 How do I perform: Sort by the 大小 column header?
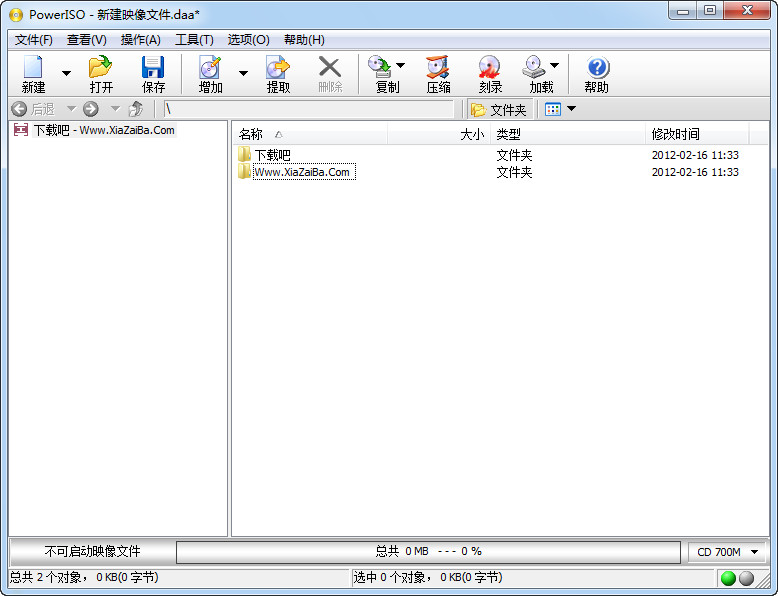(x=439, y=134)
